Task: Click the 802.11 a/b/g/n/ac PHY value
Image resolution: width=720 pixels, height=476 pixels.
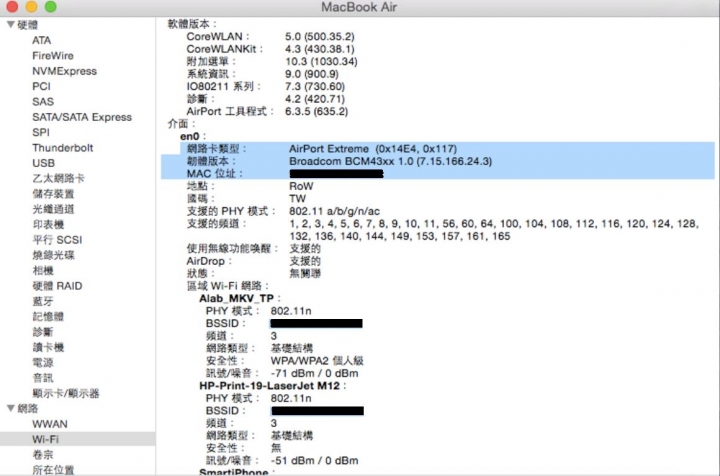Action: click(334, 211)
